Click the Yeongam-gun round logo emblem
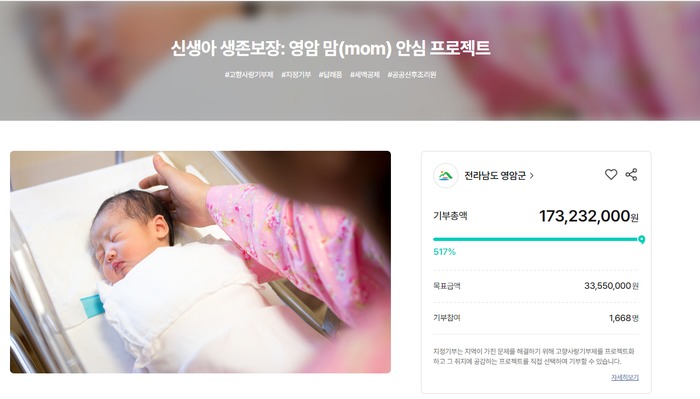Image resolution: width=700 pixels, height=399 pixels. (445, 175)
